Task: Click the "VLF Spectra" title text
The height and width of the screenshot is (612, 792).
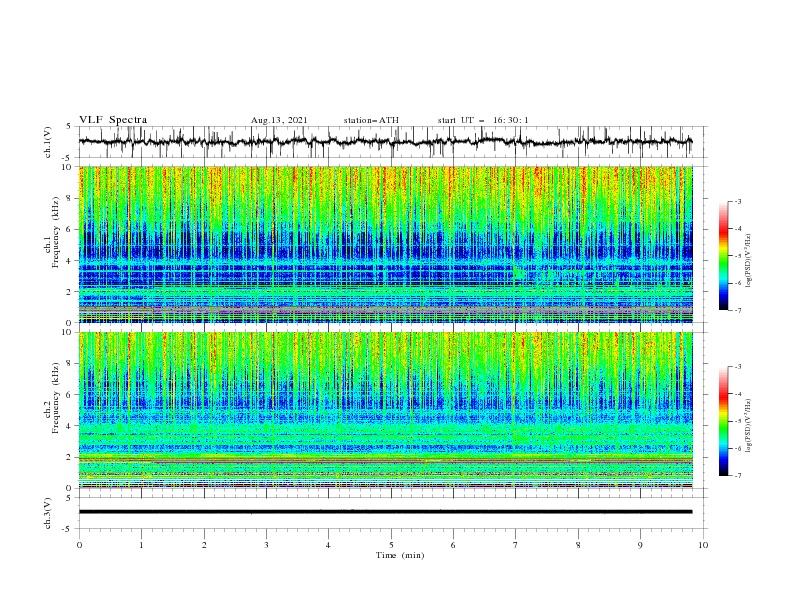Action: [x=113, y=120]
